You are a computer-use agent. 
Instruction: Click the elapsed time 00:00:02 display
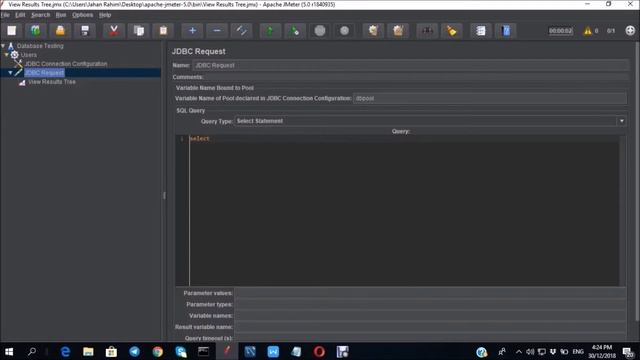[x=560, y=31]
